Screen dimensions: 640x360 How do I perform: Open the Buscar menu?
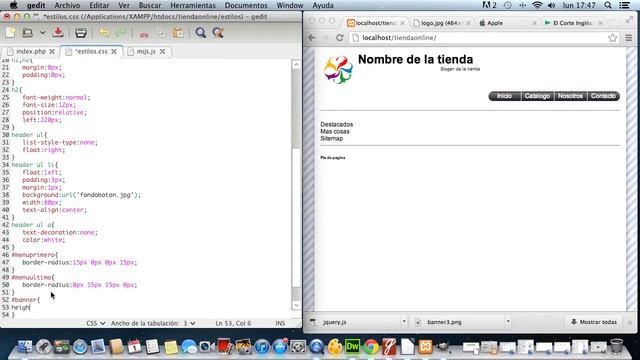click(150, 5)
